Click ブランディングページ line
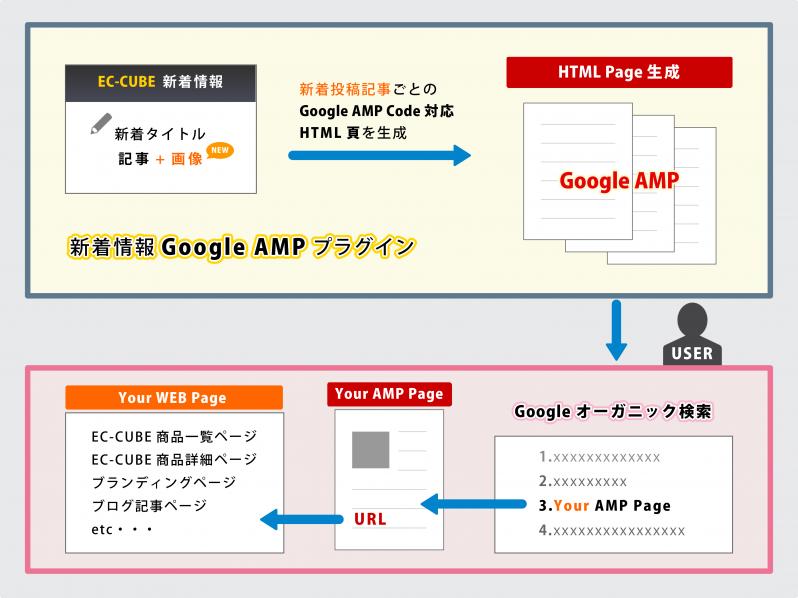Viewport: 798px width, 598px height. tap(164, 482)
